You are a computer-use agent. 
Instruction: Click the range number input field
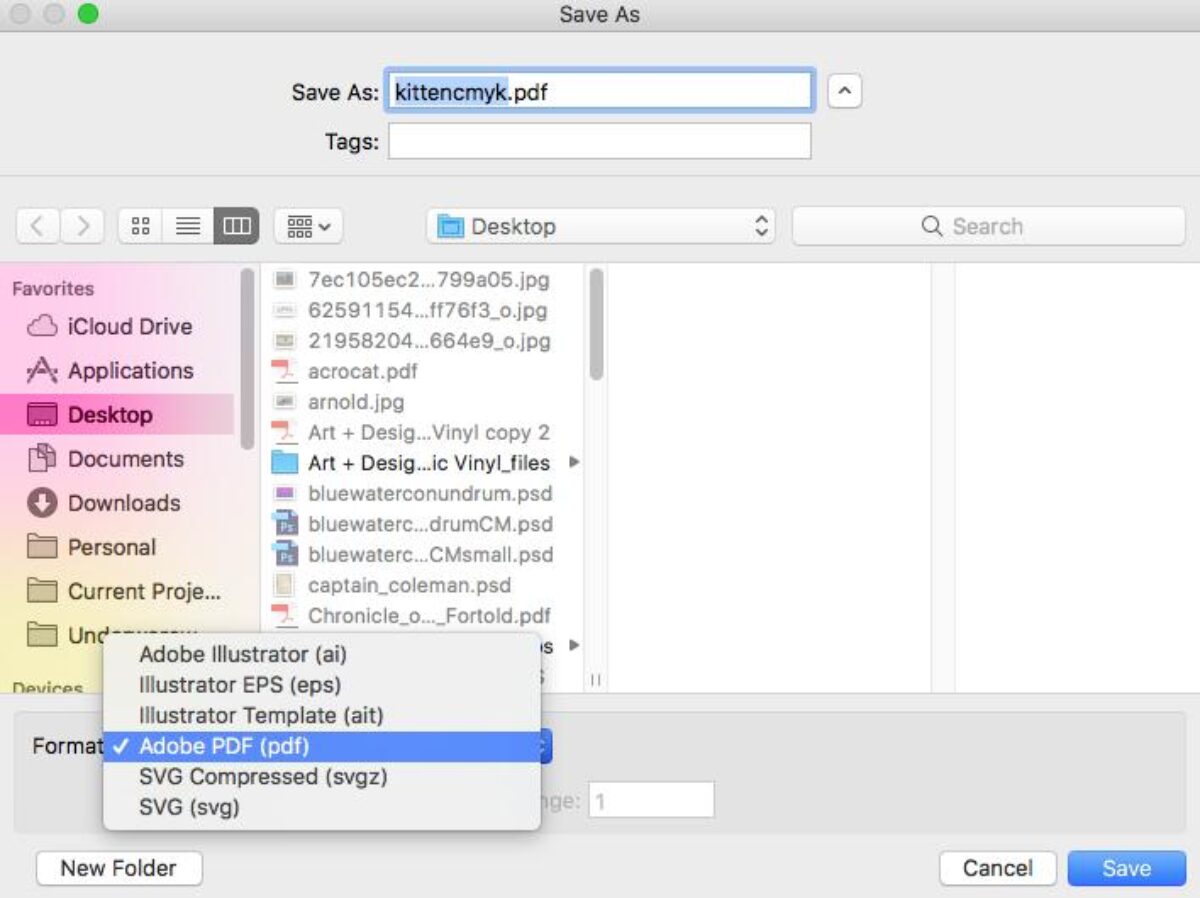651,801
